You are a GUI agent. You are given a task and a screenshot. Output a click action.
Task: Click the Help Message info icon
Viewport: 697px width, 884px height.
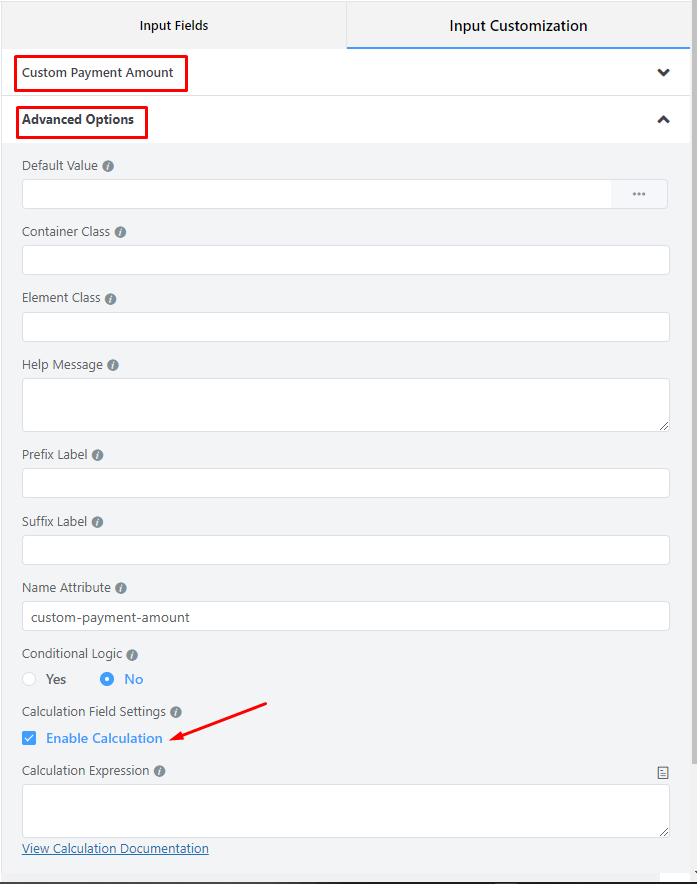(112, 365)
